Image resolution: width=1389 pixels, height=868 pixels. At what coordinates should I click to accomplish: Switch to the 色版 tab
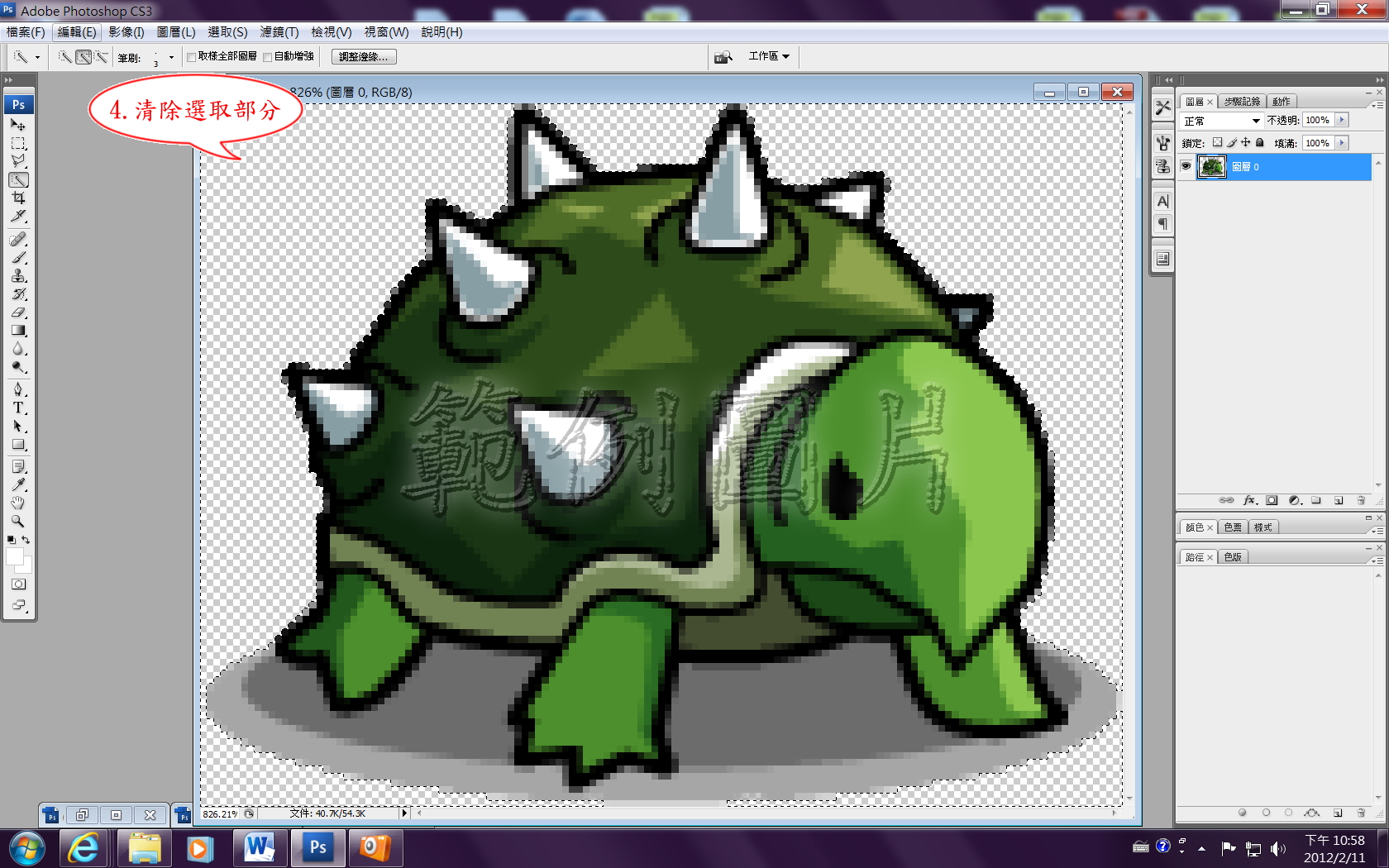point(1233,557)
